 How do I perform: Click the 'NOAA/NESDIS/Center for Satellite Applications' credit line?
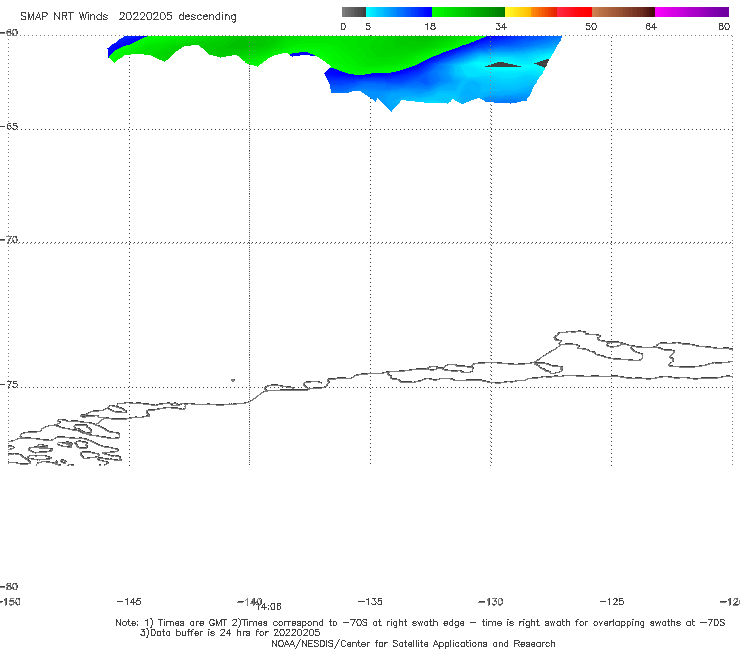(x=413, y=643)
